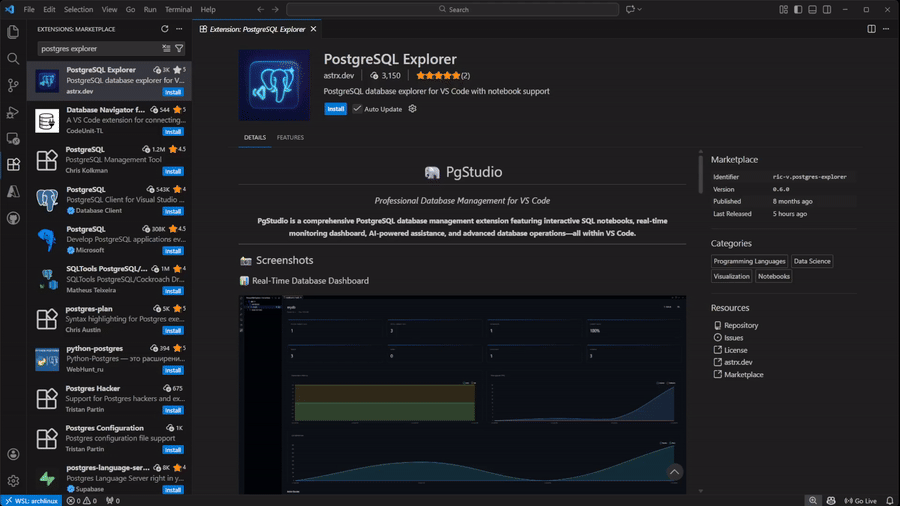Open the Repository resource link
Screen dimensions: 900x506
pos(740,325)
